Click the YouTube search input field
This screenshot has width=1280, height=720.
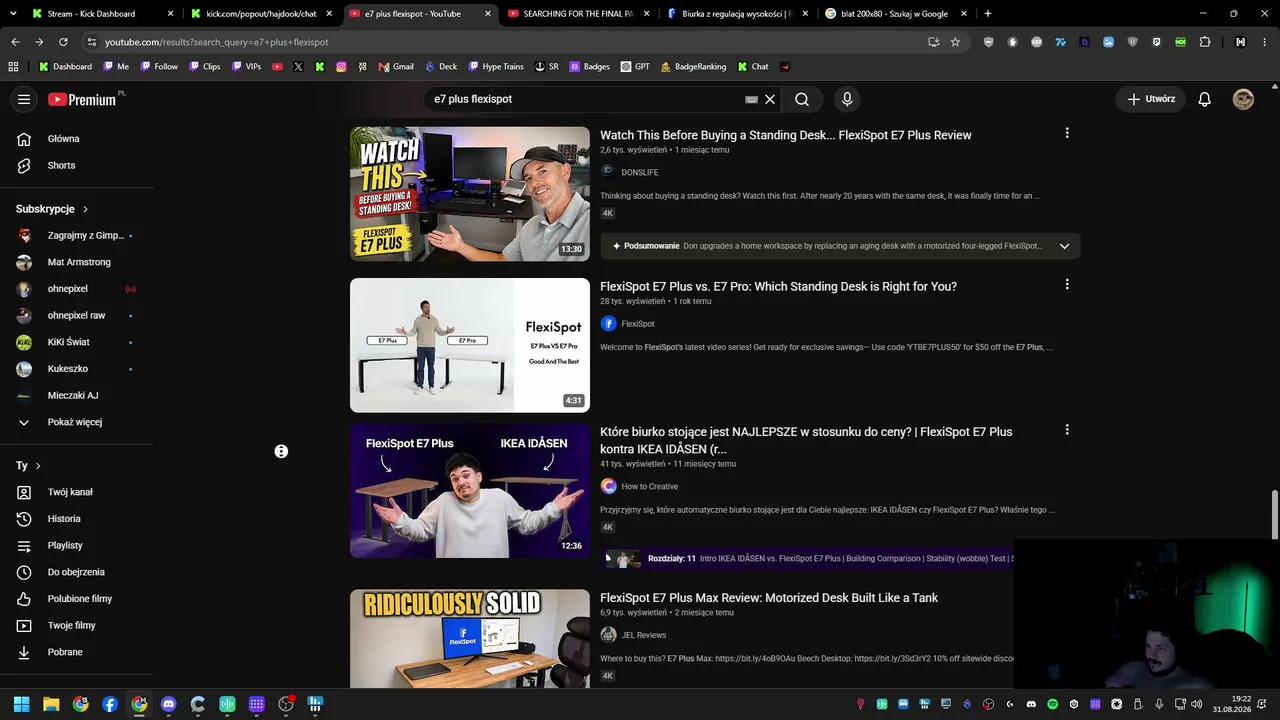[585, 99]
